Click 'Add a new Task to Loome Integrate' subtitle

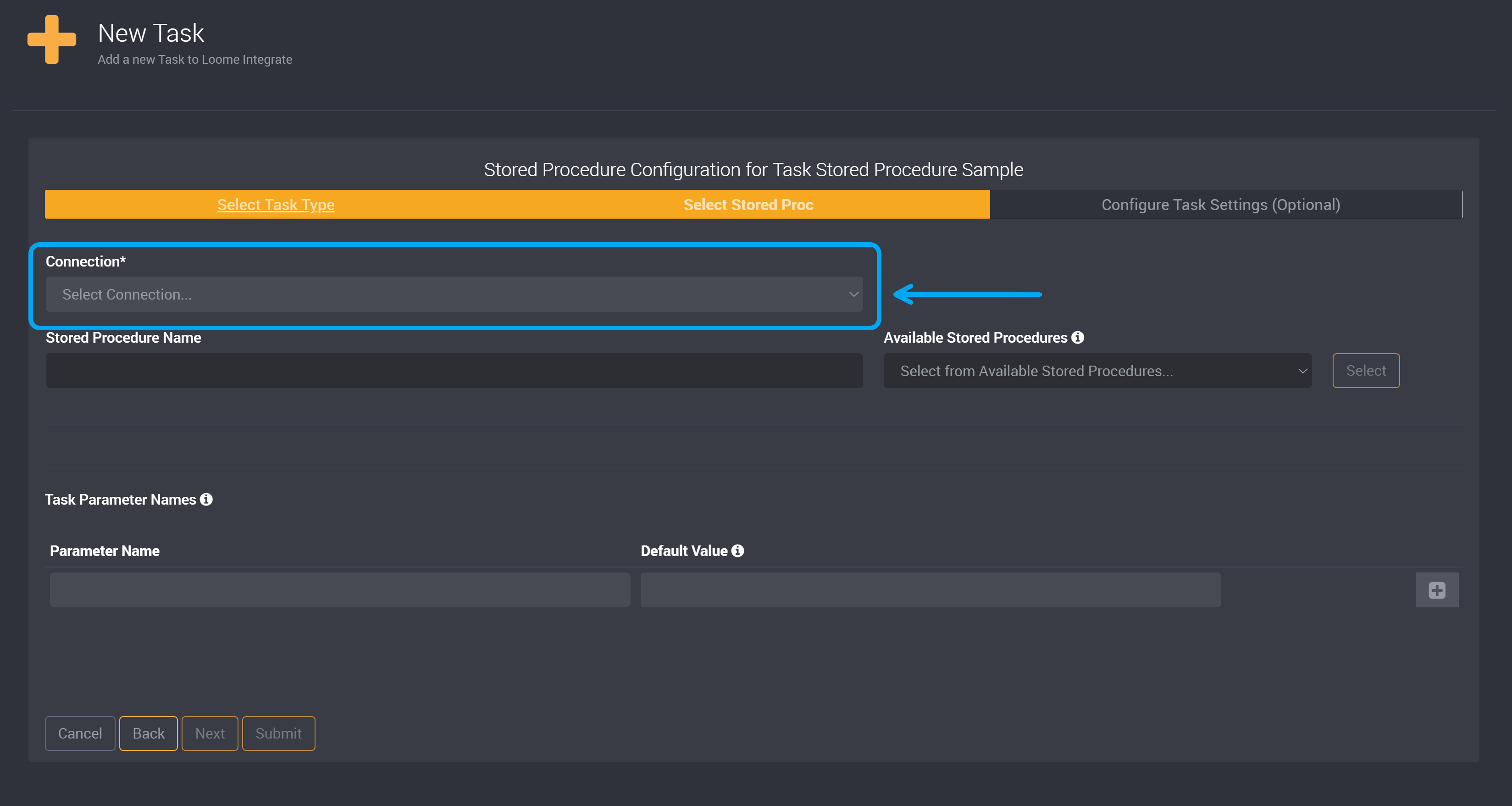(x=195, y=59)
